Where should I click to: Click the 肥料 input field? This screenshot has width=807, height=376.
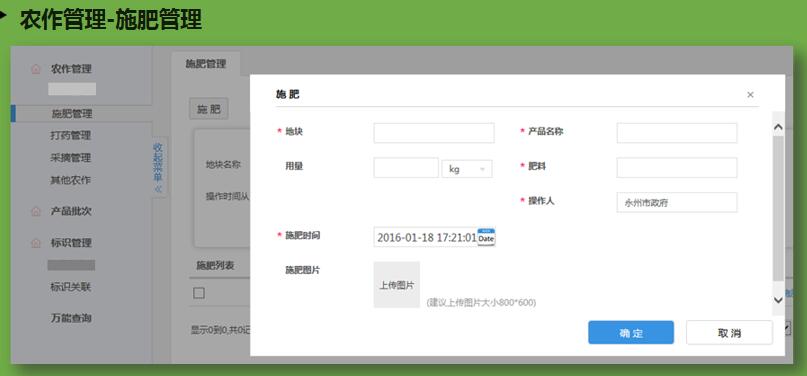[677, 168]
